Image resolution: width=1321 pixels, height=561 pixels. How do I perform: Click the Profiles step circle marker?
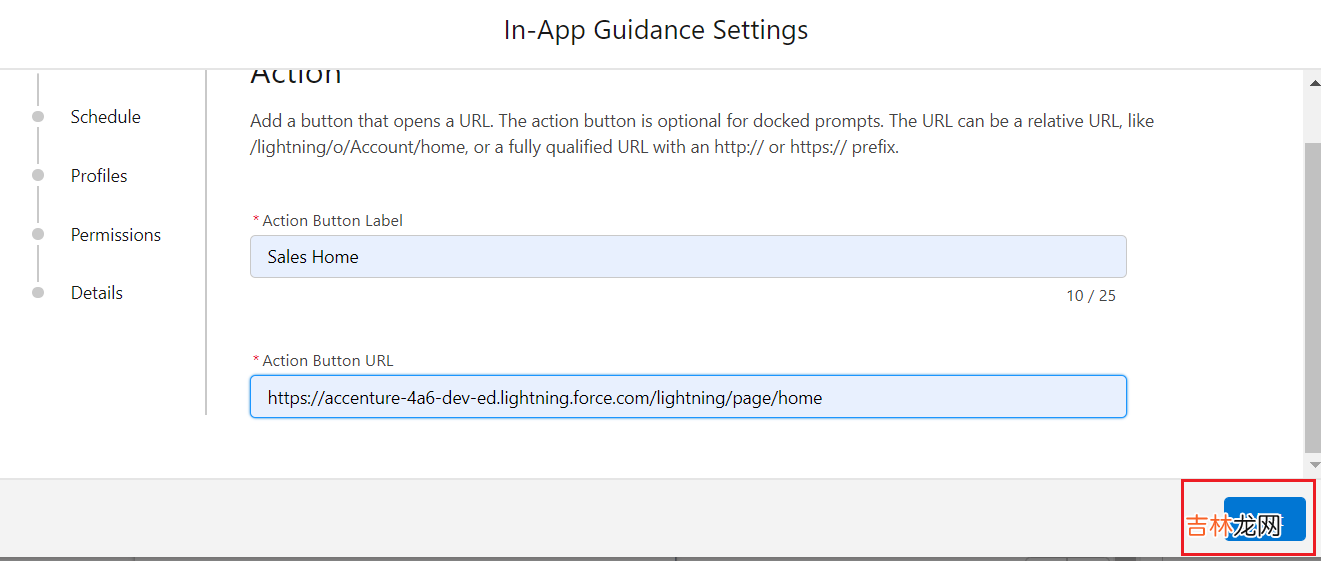click(38, 175)
